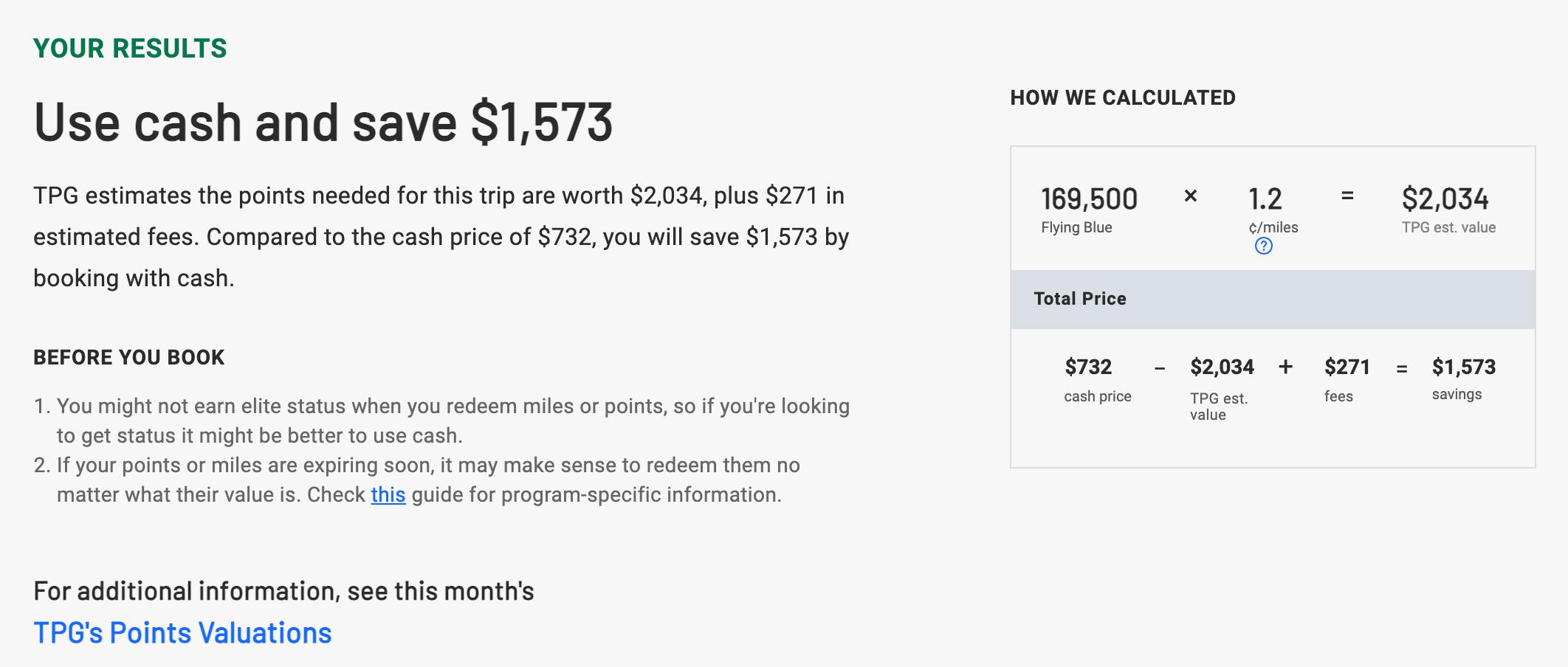
Task: Click the plus sign before the fees
Action: [1285, 367]
